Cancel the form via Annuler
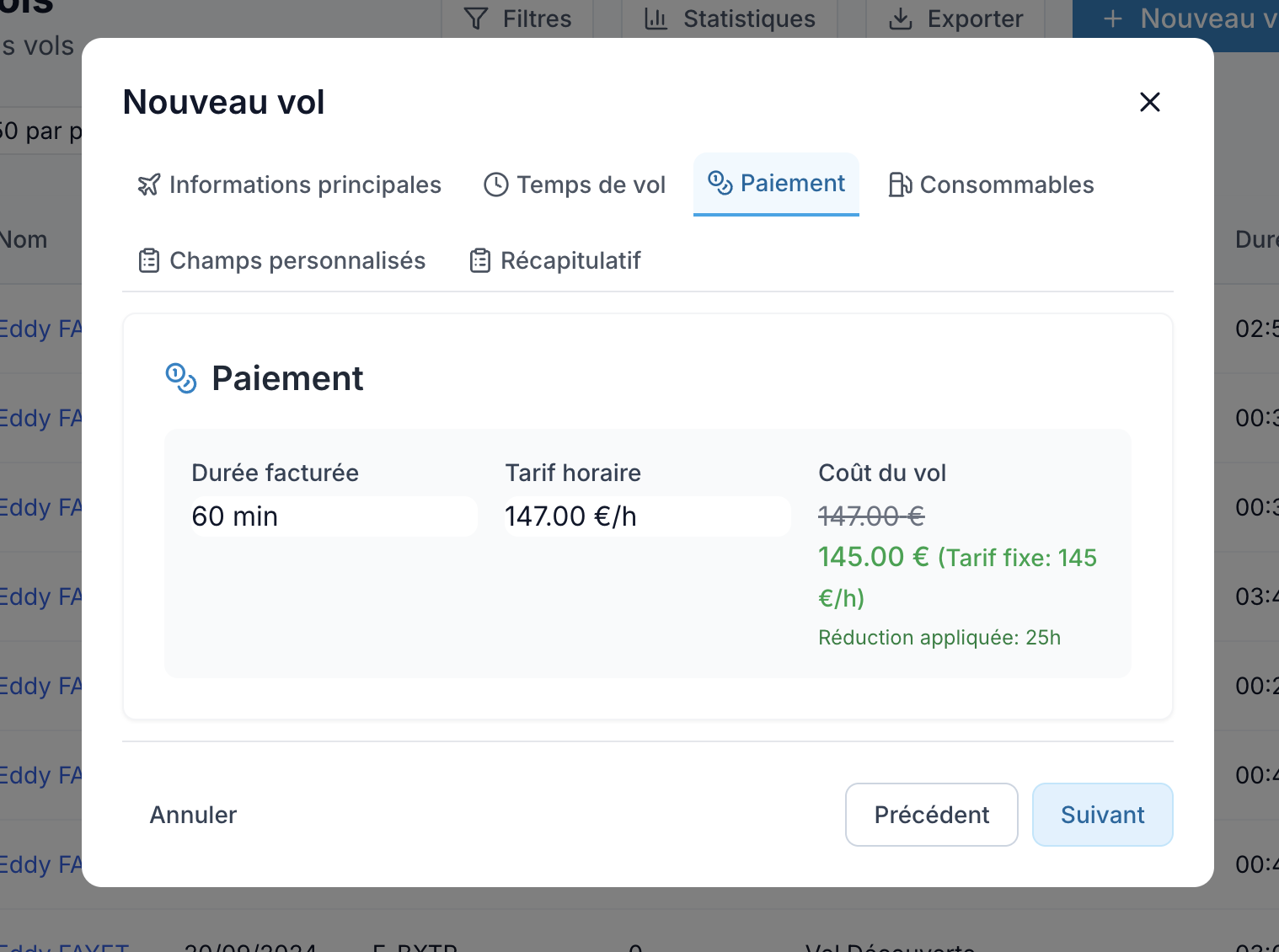The image size is (1279, 952). [x=193, y=815]
